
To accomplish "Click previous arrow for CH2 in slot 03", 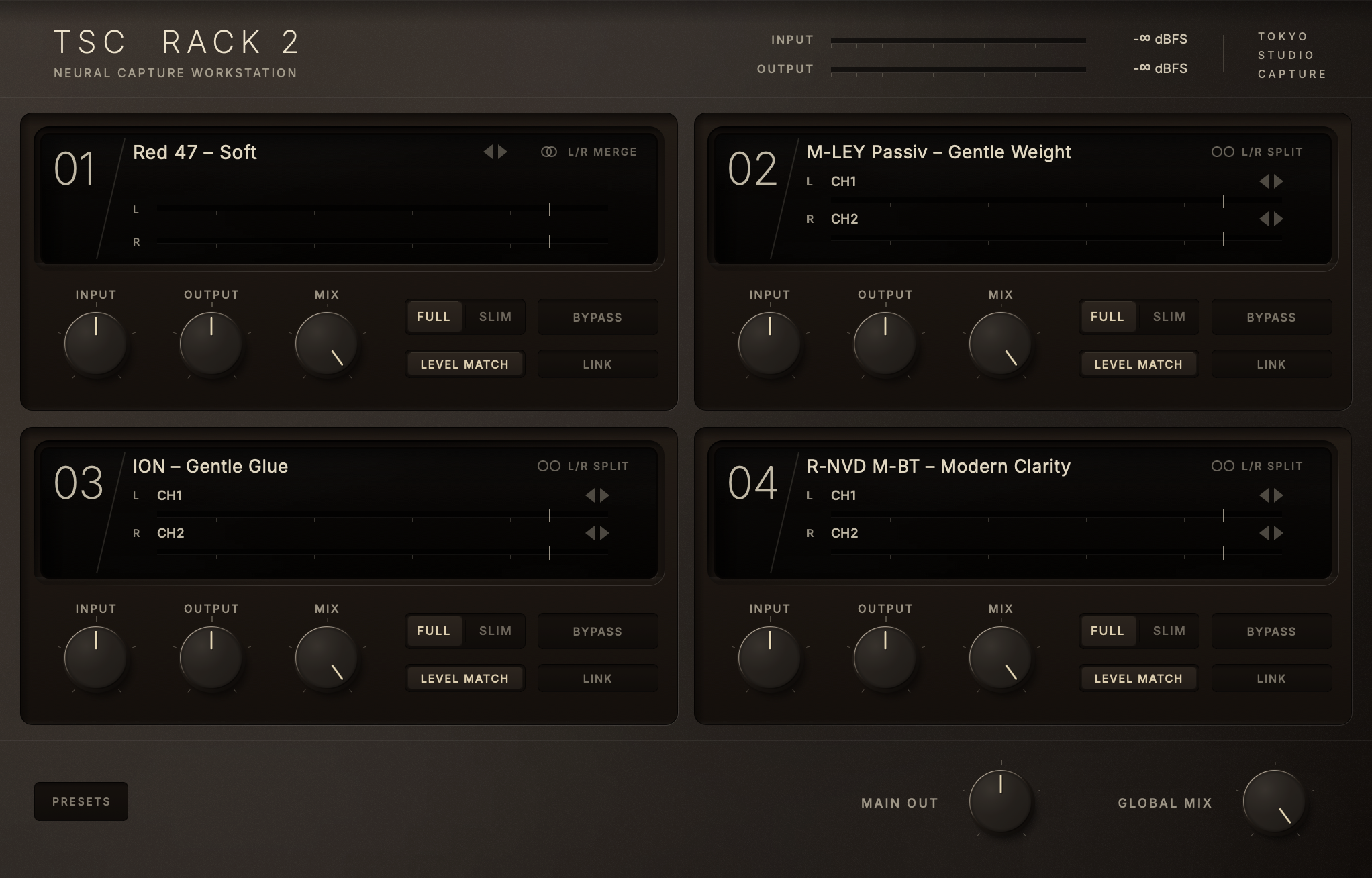I will tap(590, 533).
